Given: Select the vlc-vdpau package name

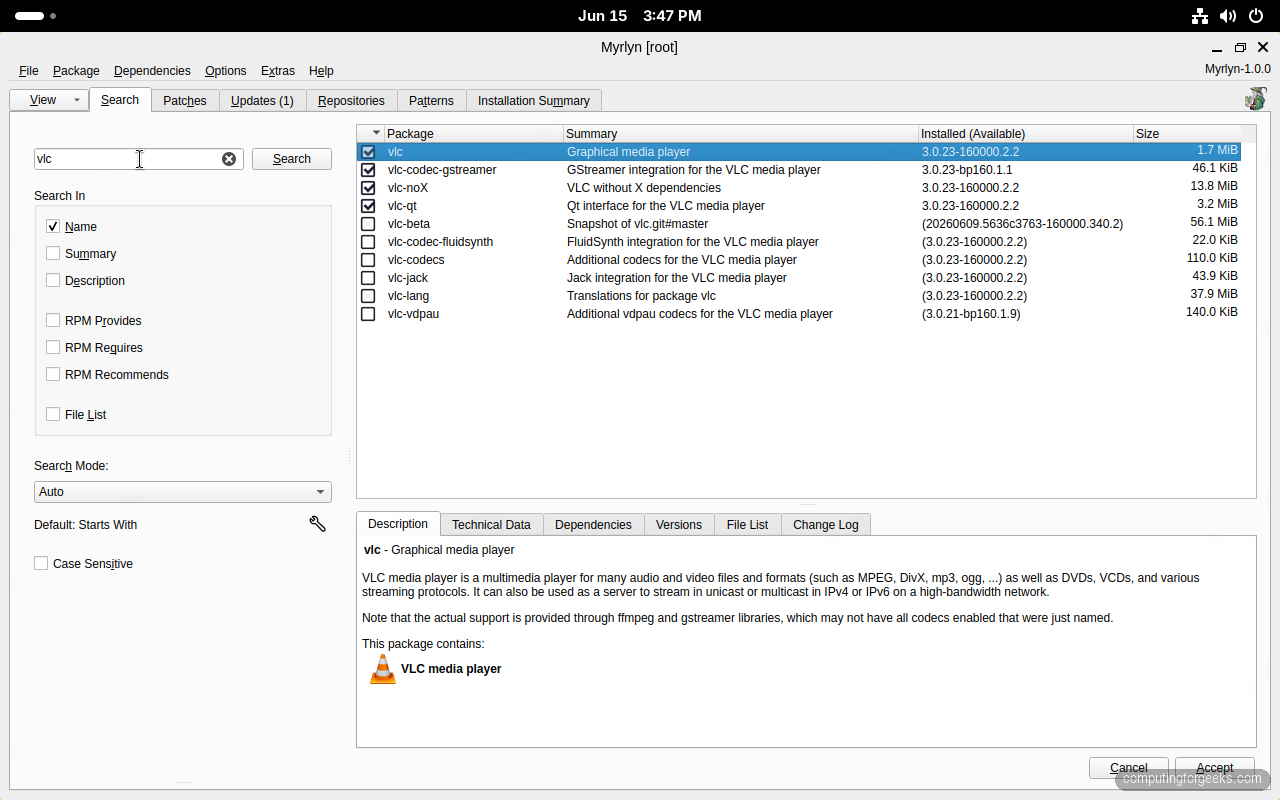Looking at the screenshot, I should click(x=414, y=314).
